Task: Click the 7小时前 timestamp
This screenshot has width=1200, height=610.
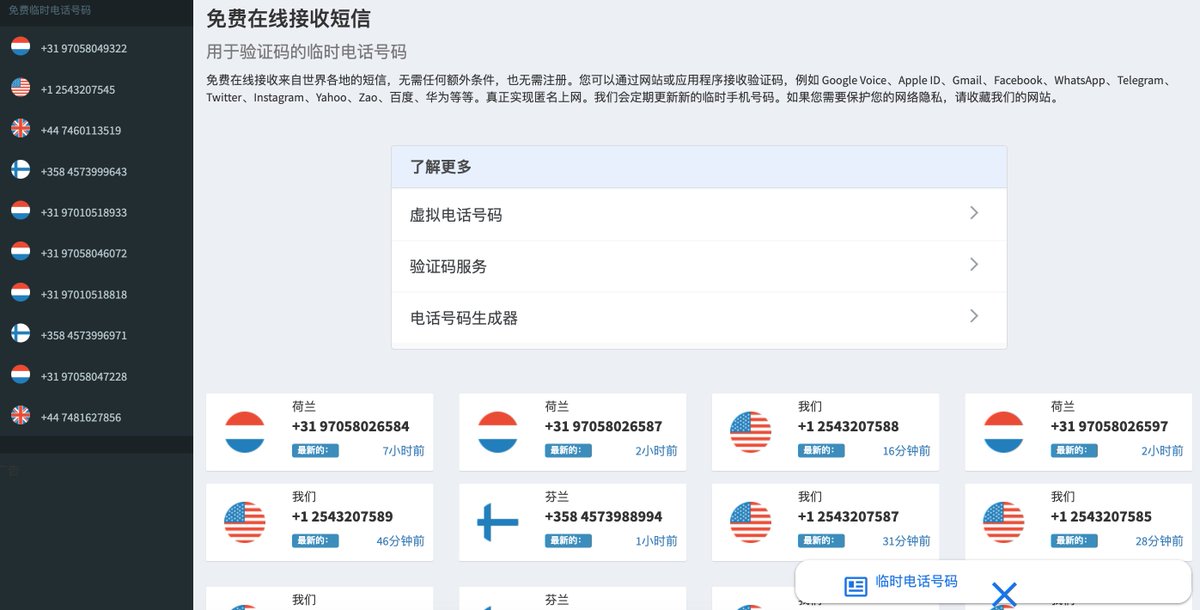Action: (x=403, y=451)
